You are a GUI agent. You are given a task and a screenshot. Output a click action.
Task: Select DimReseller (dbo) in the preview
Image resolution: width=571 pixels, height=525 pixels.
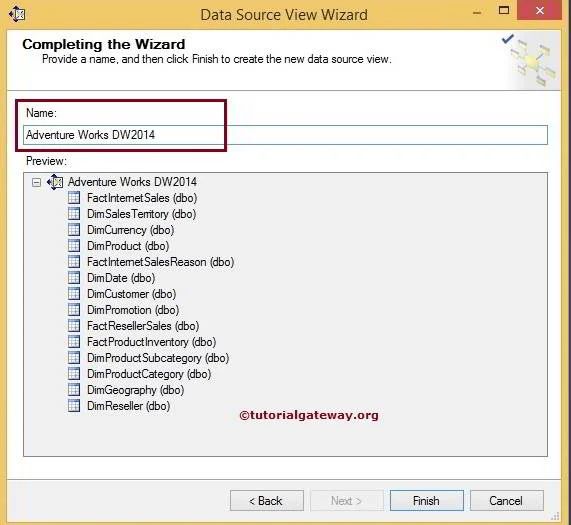129,406
